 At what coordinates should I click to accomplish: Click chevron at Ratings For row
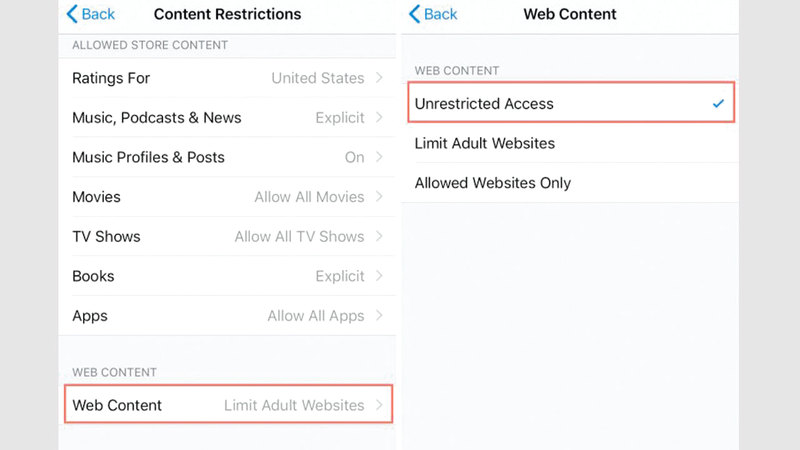pos(380,78)
